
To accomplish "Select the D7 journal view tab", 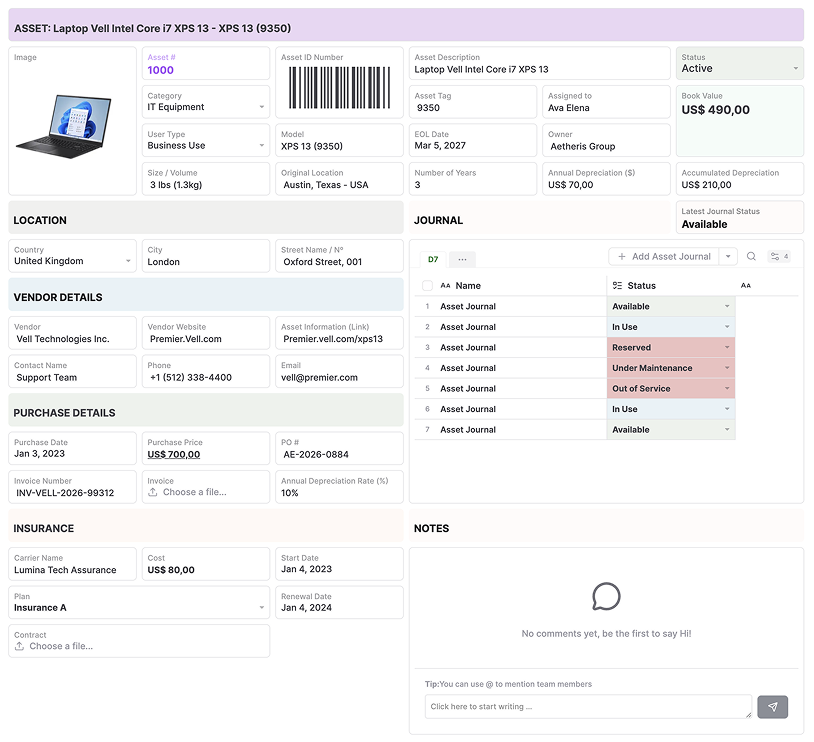I will 433,259.
